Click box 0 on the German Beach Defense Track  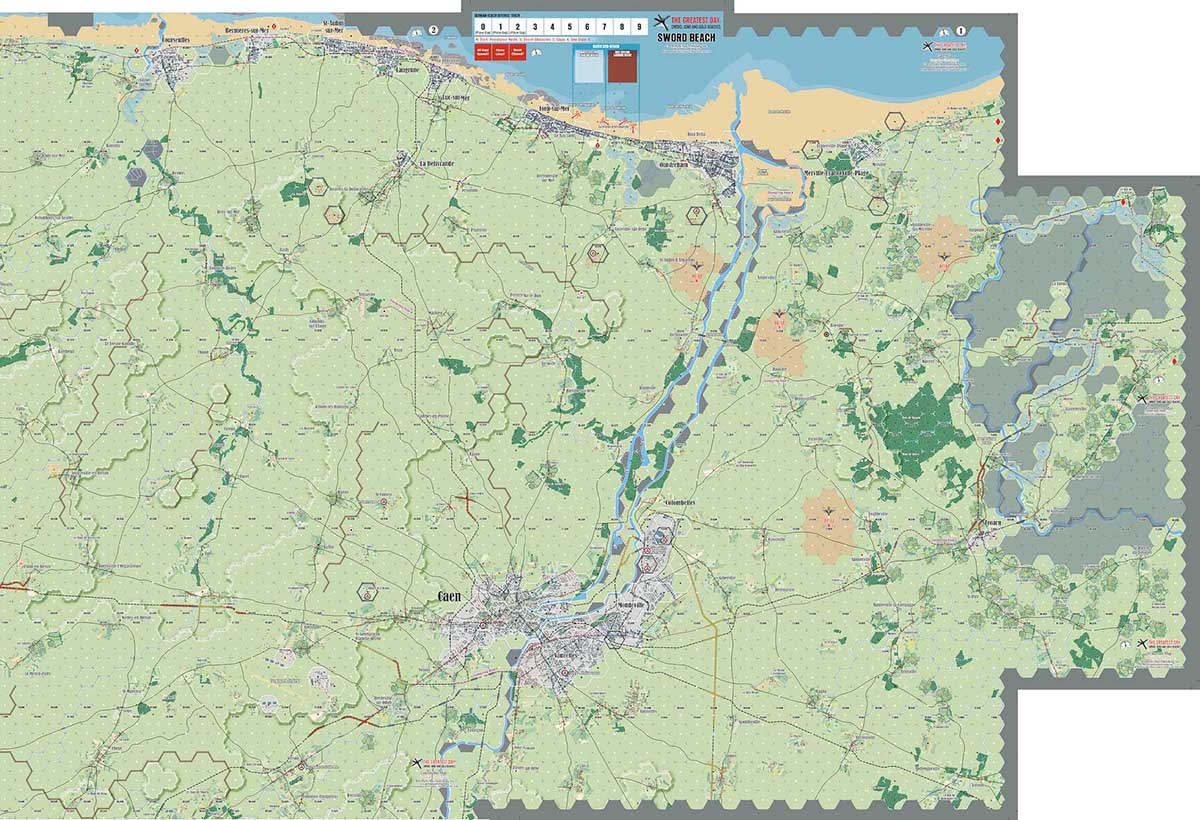(x=482, y=27)
